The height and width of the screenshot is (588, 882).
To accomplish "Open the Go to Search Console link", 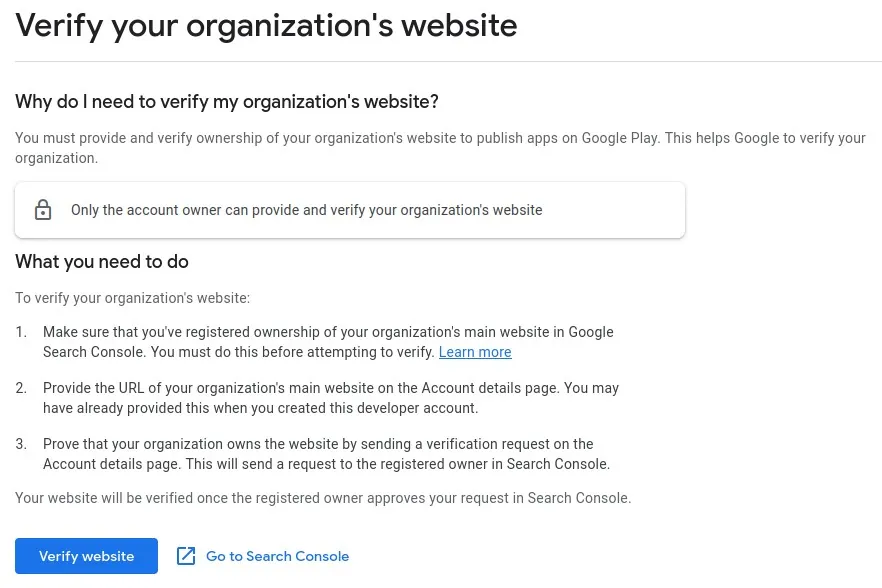I will coord(275,556).
